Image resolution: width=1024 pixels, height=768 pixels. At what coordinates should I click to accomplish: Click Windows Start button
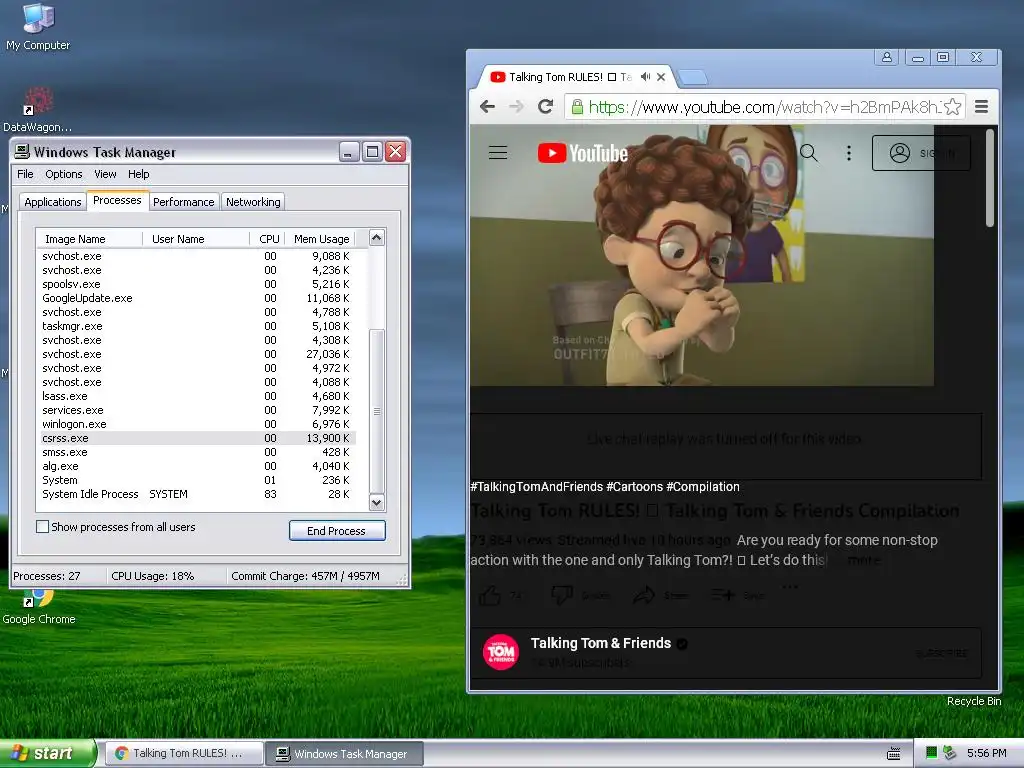click(48, 754)
